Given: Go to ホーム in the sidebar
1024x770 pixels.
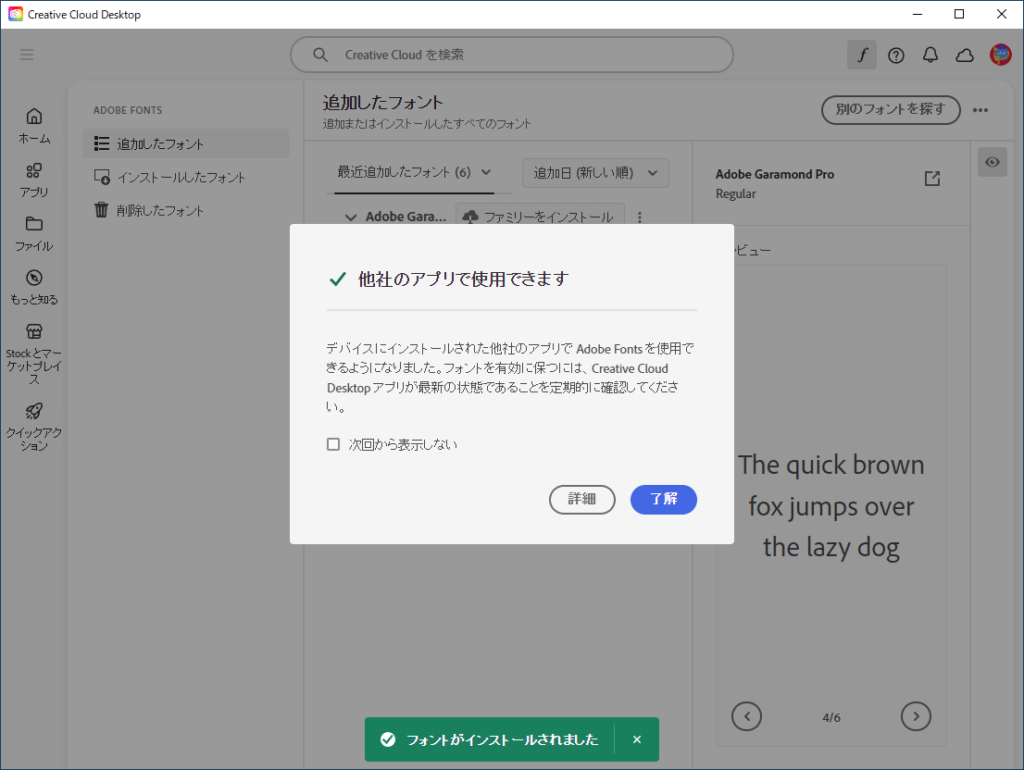Looking at the screenshot, I should [x=34, y=126].
